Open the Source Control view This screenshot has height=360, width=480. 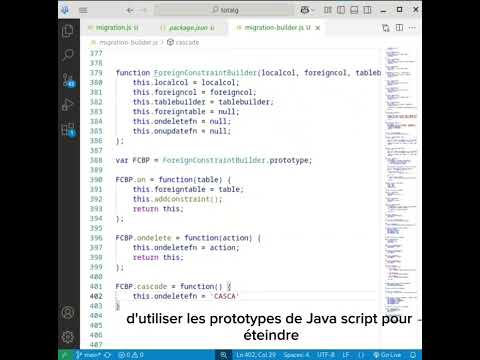tap(68, 80)
